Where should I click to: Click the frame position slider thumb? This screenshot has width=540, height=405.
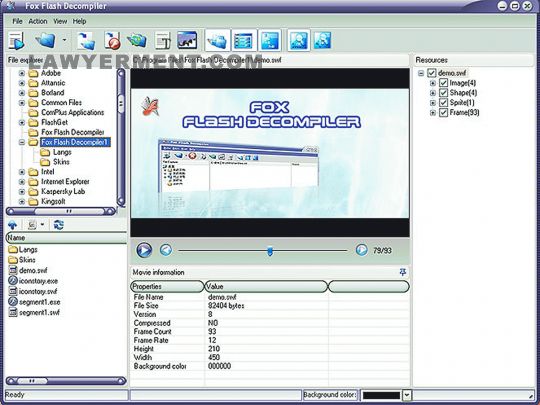pos(270,251)
